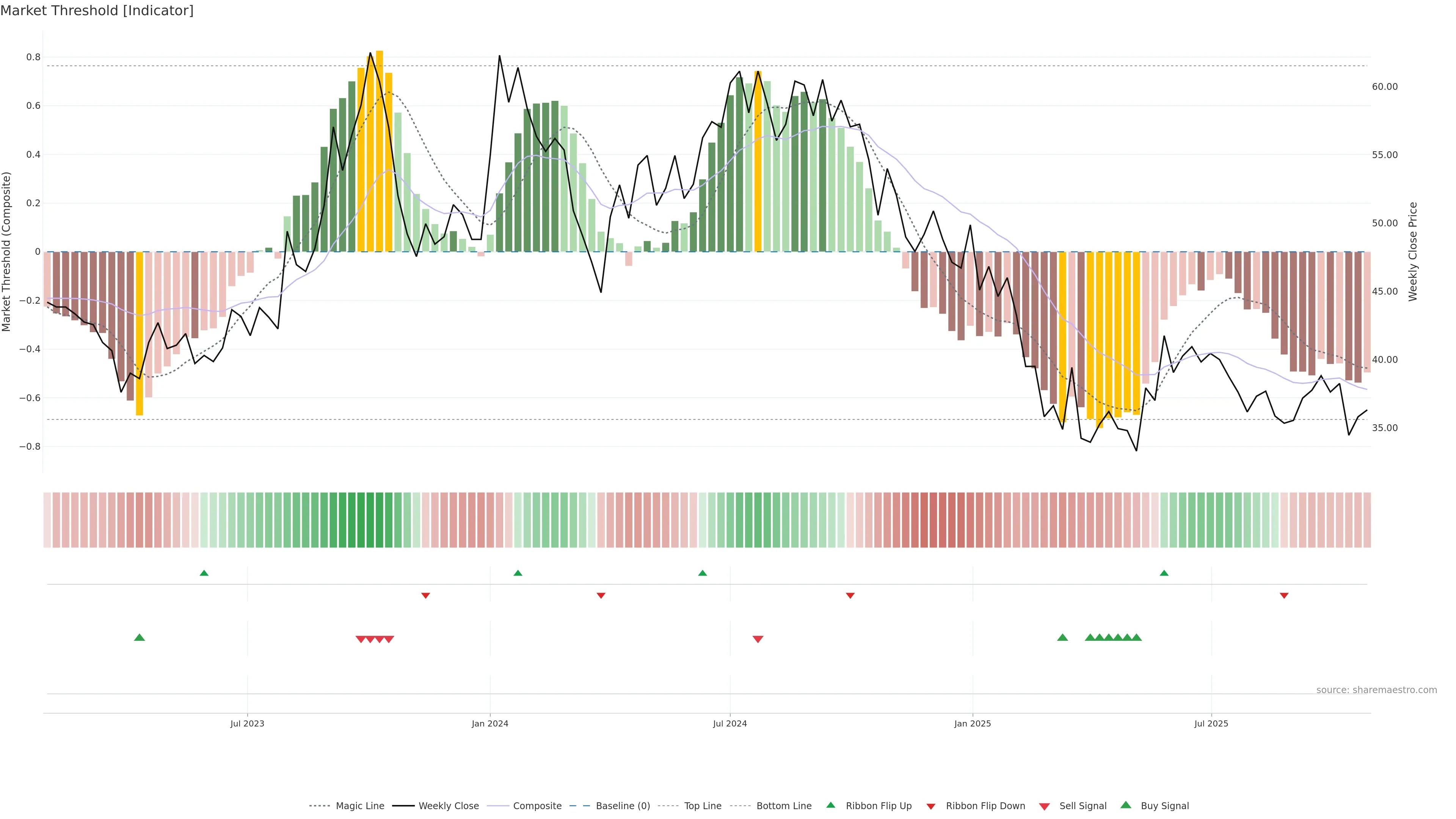The image size is (1456, 819).
Task: Click the sell signal marker after Jul 2024
Action: click(x=758, y=639)
